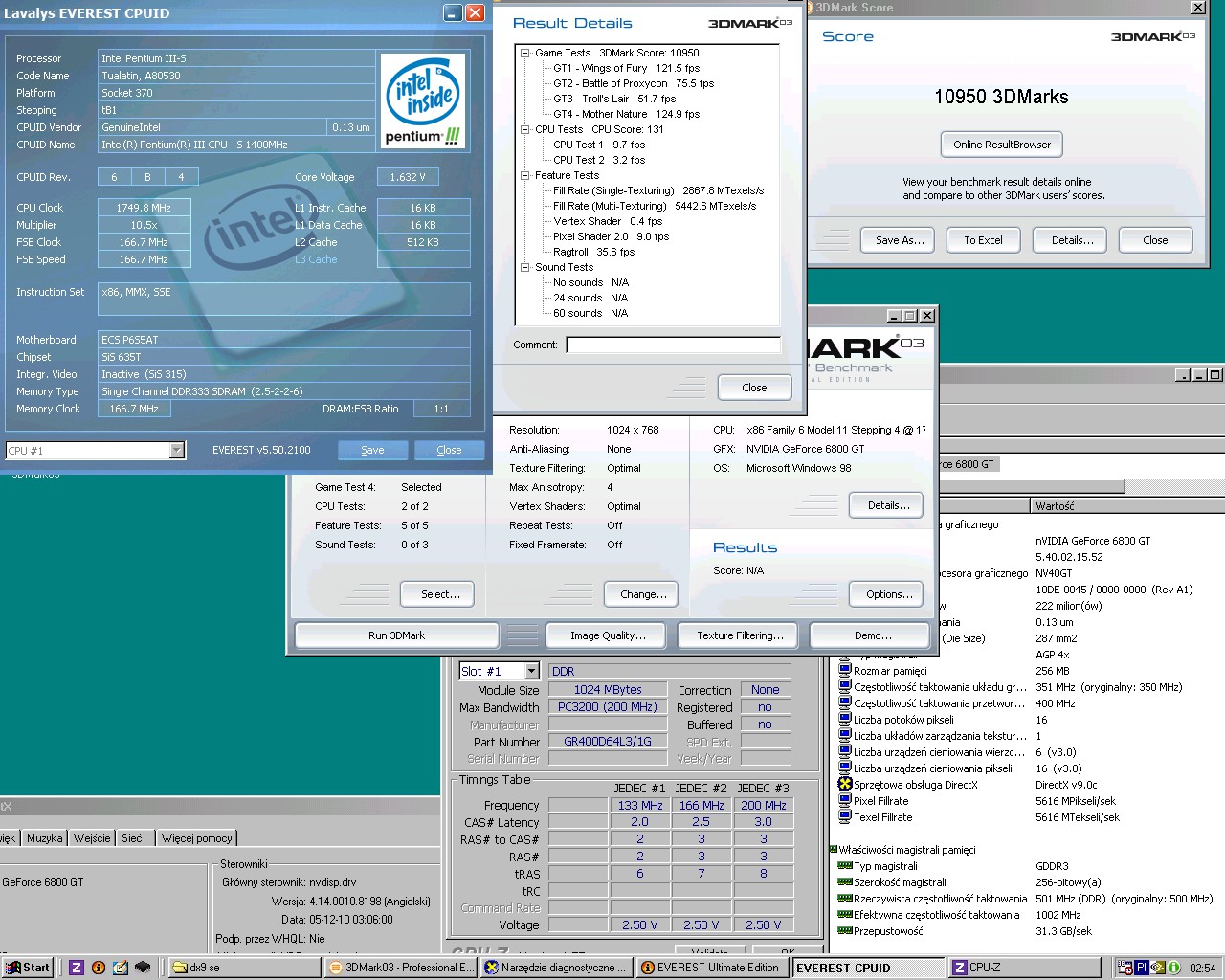Click To Excel button
1225x980 pixels.
tap(983, 240)
